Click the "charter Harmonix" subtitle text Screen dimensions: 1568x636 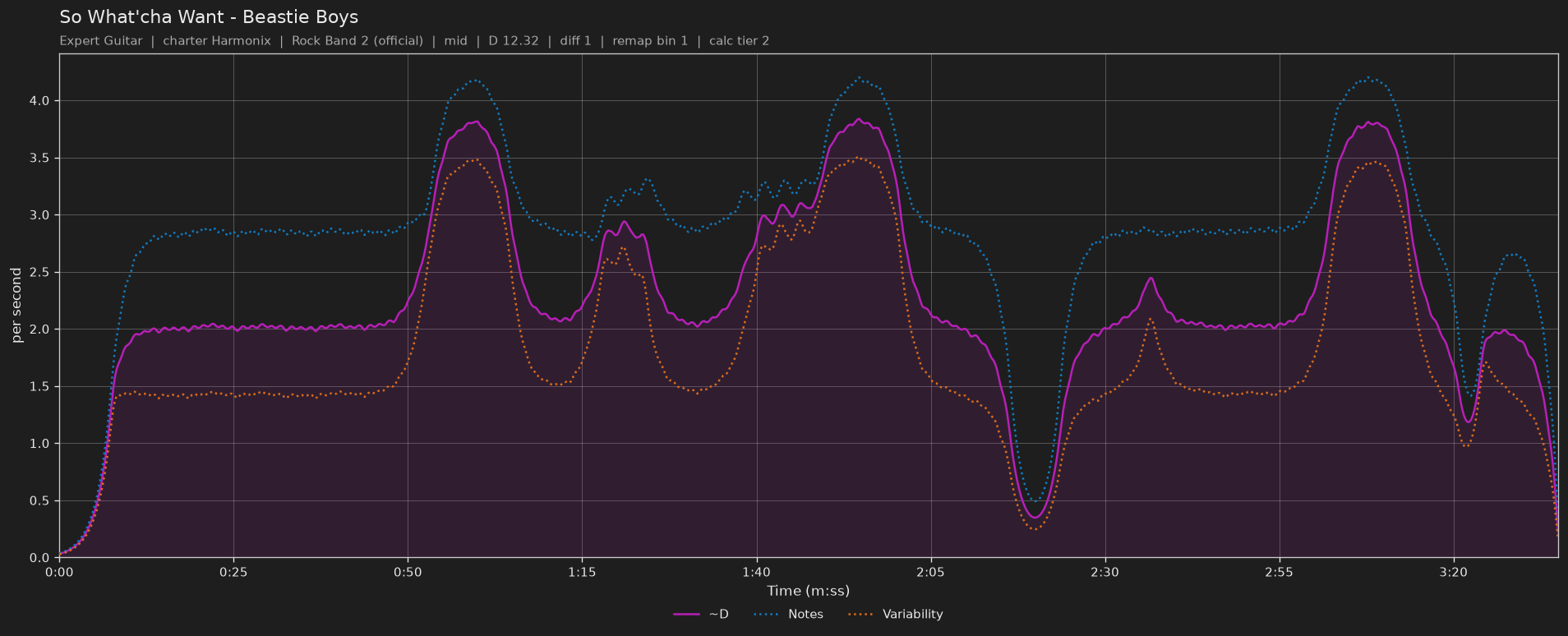217,41
